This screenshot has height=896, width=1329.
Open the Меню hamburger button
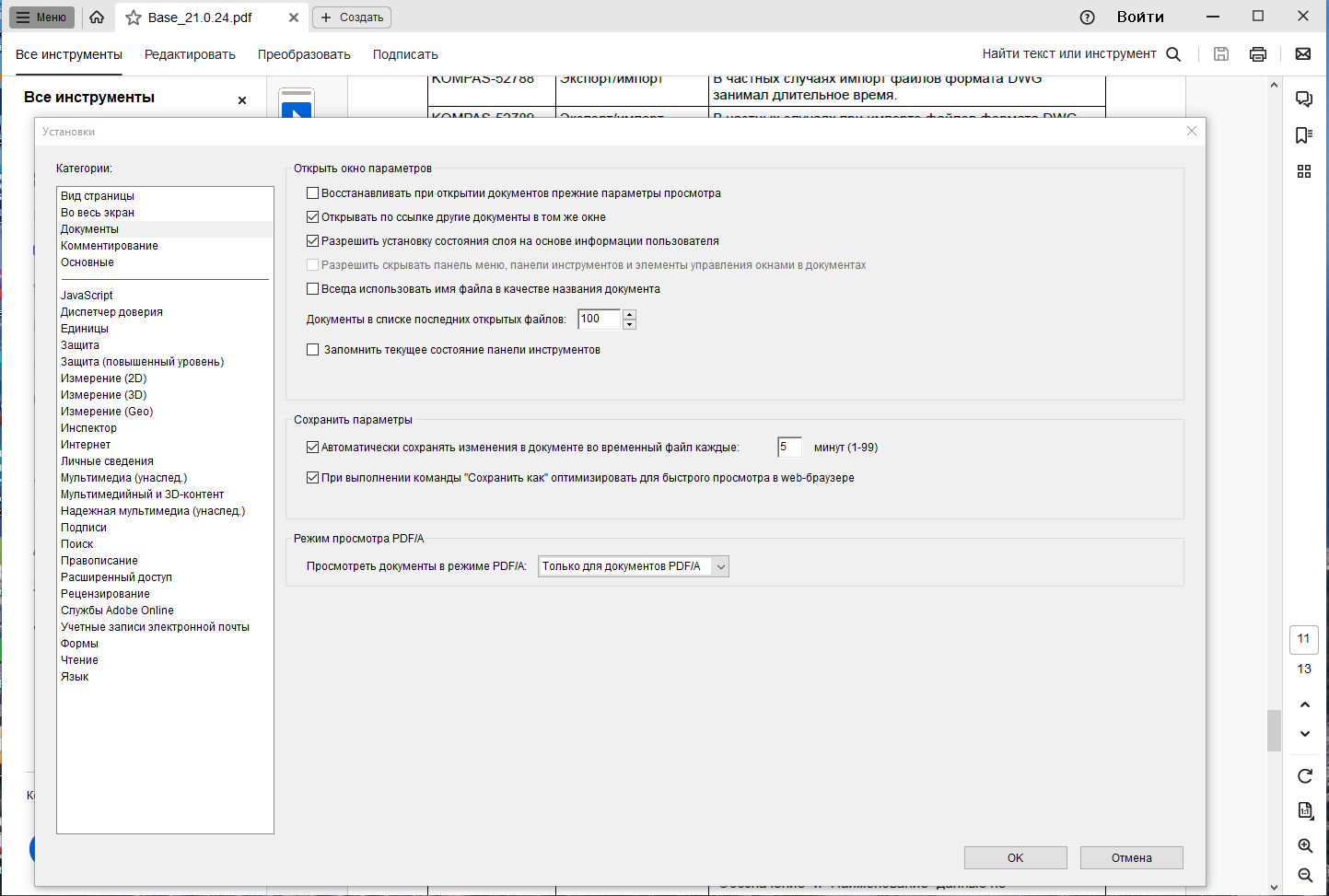pos(41,17)
